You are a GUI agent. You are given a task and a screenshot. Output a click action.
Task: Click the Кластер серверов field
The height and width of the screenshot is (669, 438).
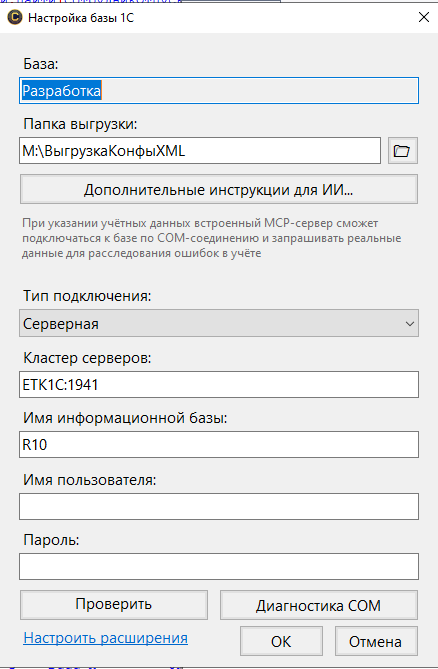pyautogui.click(x=219, y=384)
